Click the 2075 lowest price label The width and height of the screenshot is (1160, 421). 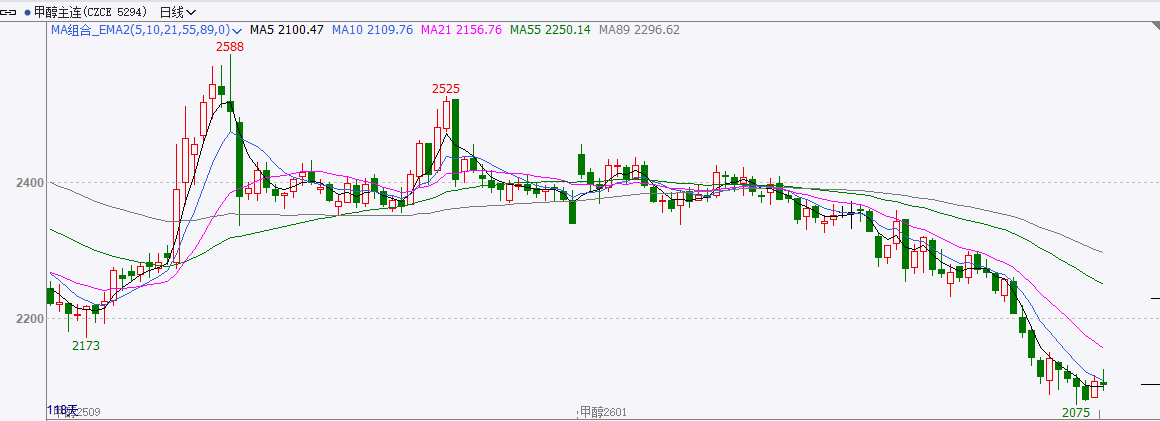[1075, 412]
